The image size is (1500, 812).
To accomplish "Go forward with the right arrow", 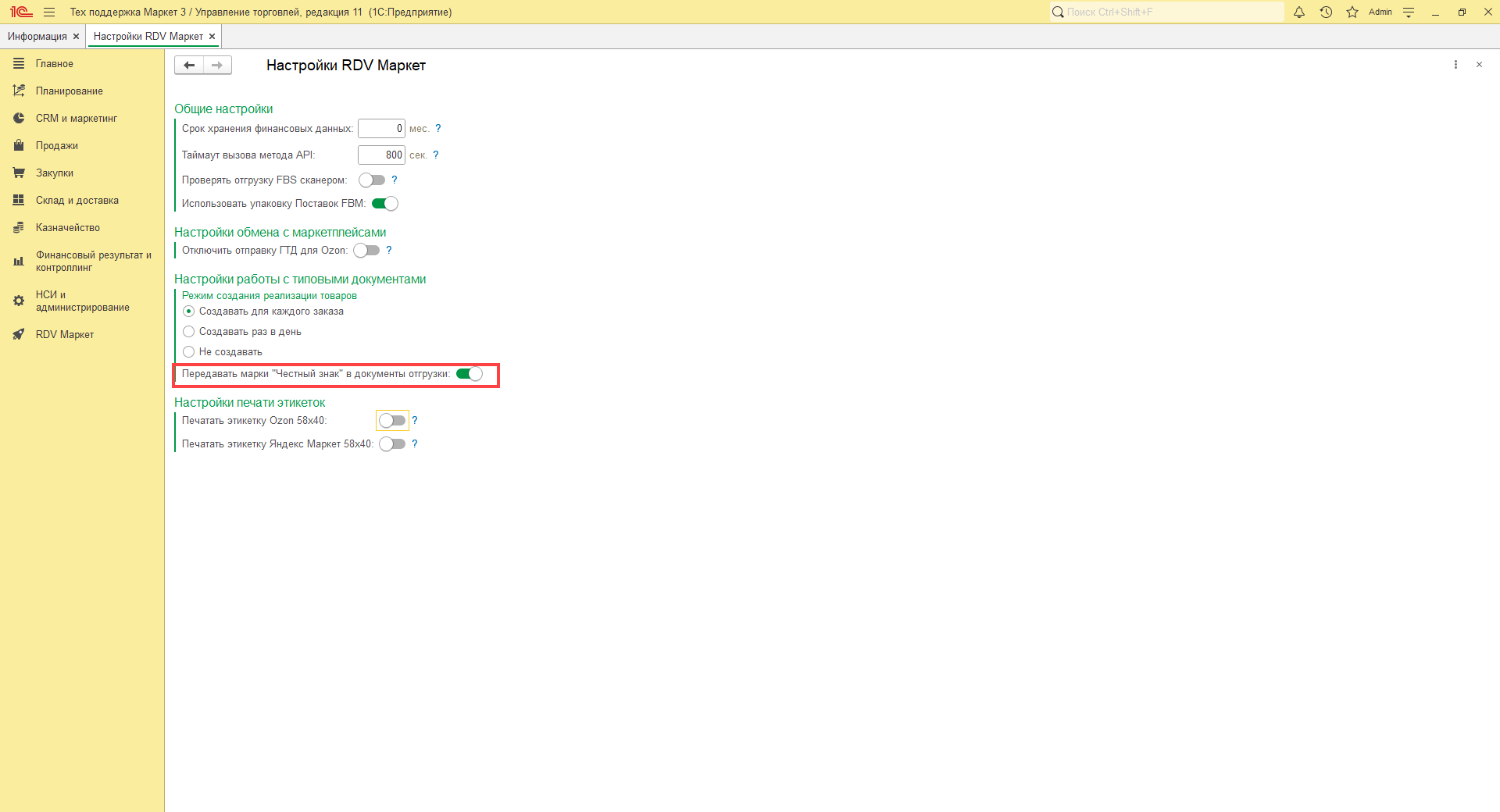I will (217, 65).
